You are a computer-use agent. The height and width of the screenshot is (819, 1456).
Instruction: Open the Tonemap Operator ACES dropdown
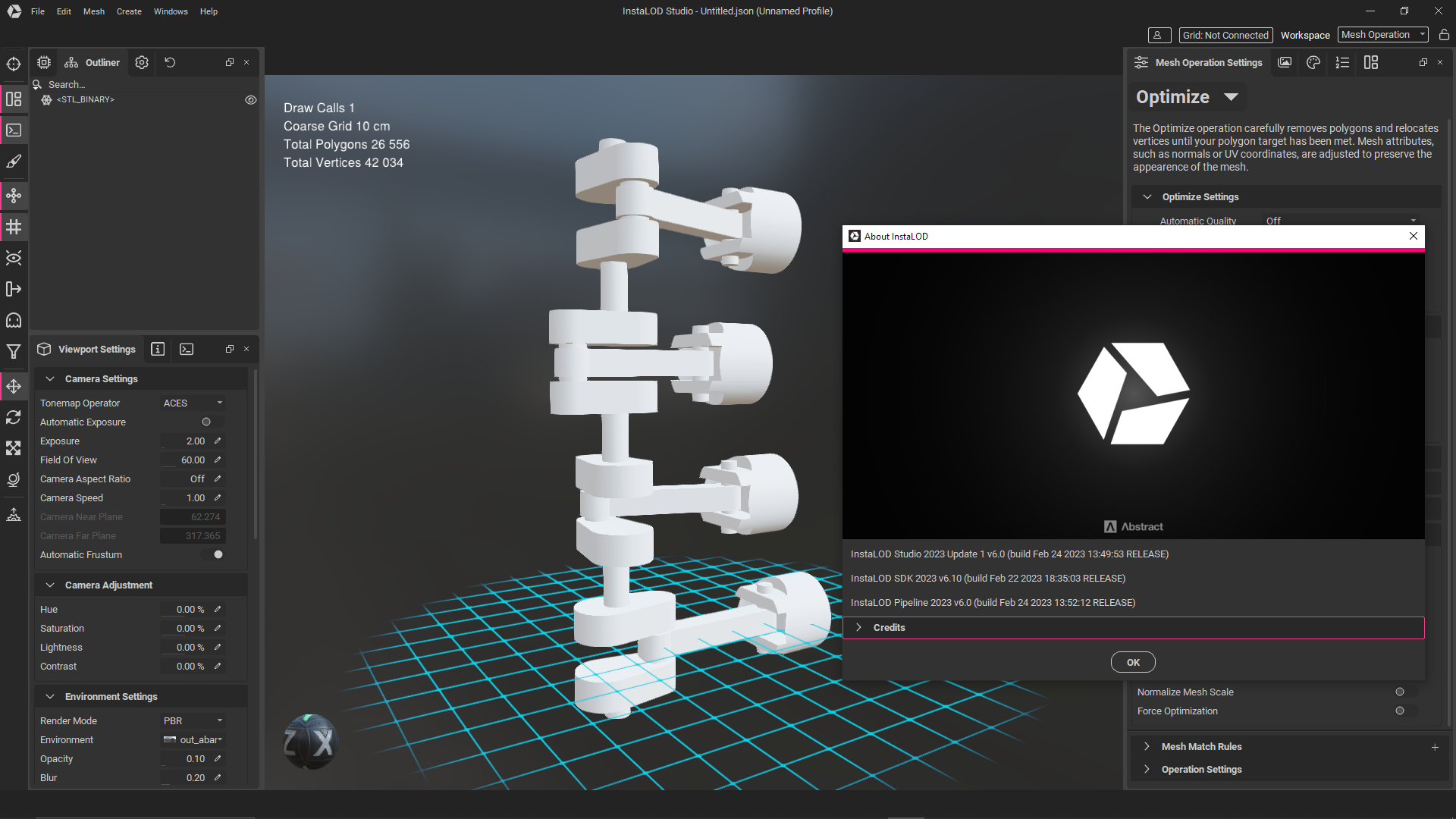click(x=193, y=403)
